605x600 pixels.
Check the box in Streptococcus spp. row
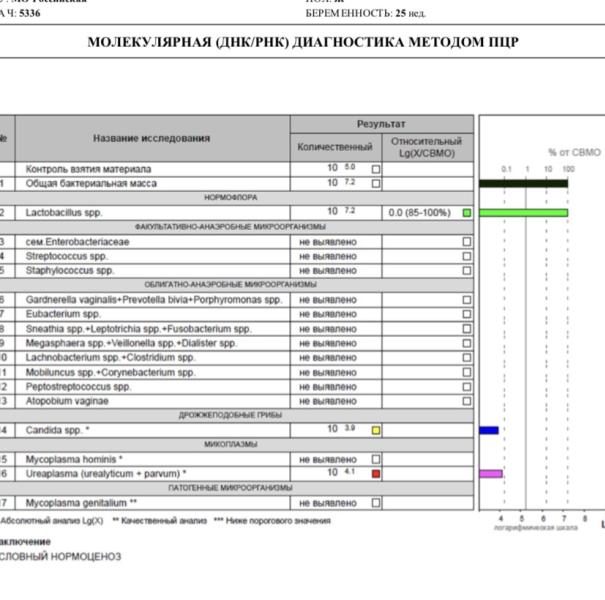(467, 257)
